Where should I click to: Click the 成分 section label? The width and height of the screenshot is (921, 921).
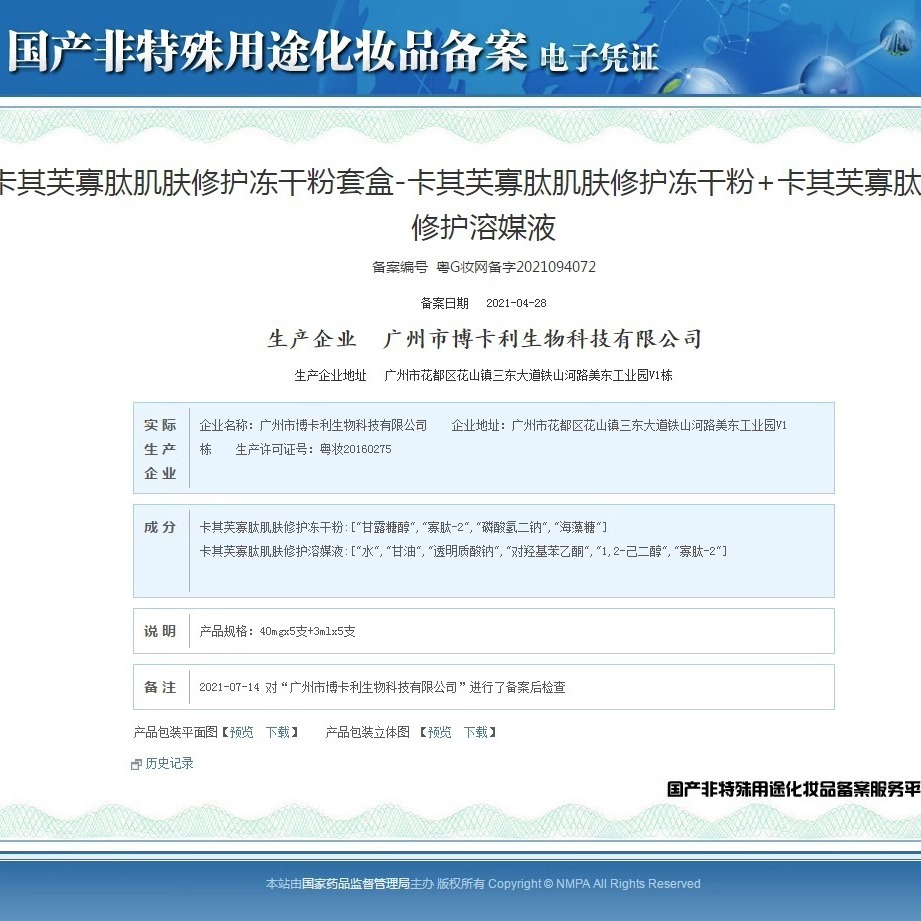click(x=160, y=527)
